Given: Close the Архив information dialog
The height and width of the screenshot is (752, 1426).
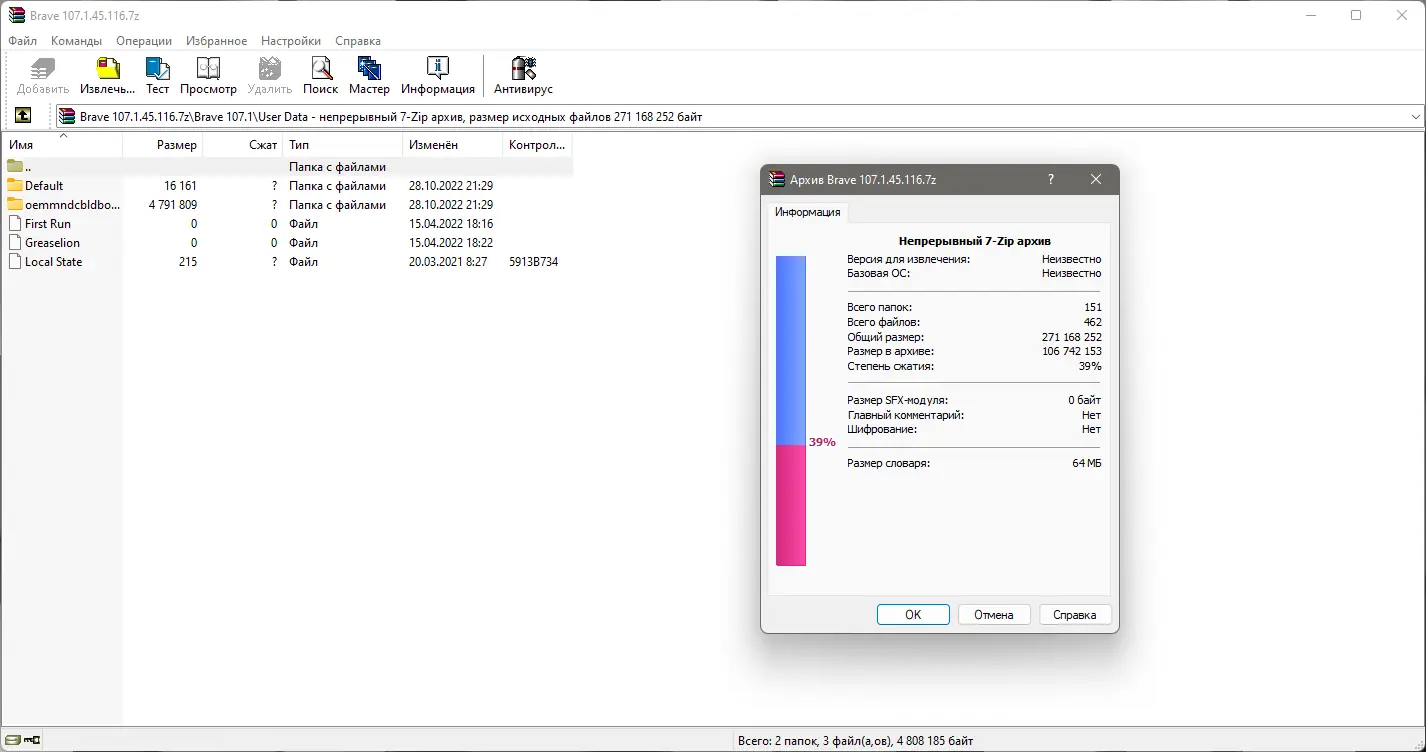Looking at the screenshot, I should 1096,179.
